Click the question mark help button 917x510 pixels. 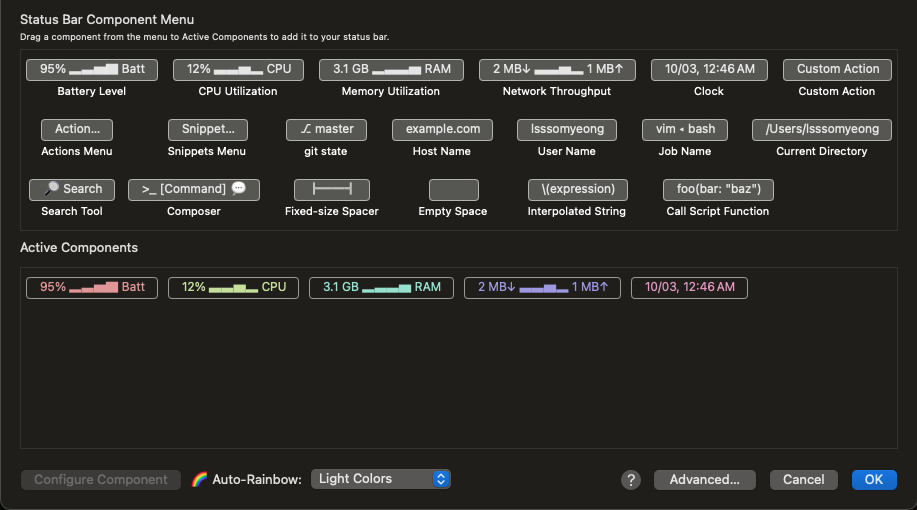[x=630, y=480]
